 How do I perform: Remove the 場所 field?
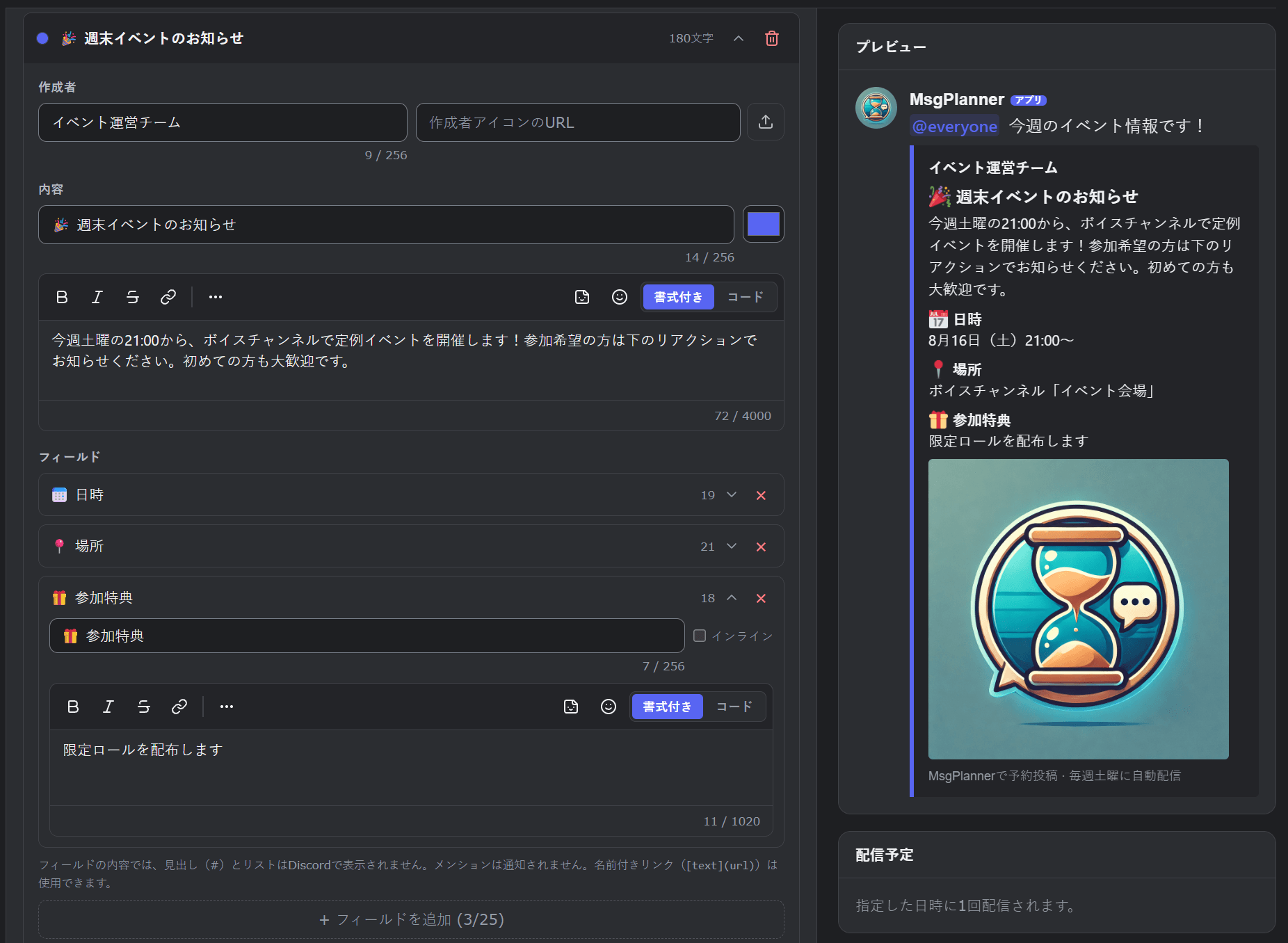[x=761, y=547]
